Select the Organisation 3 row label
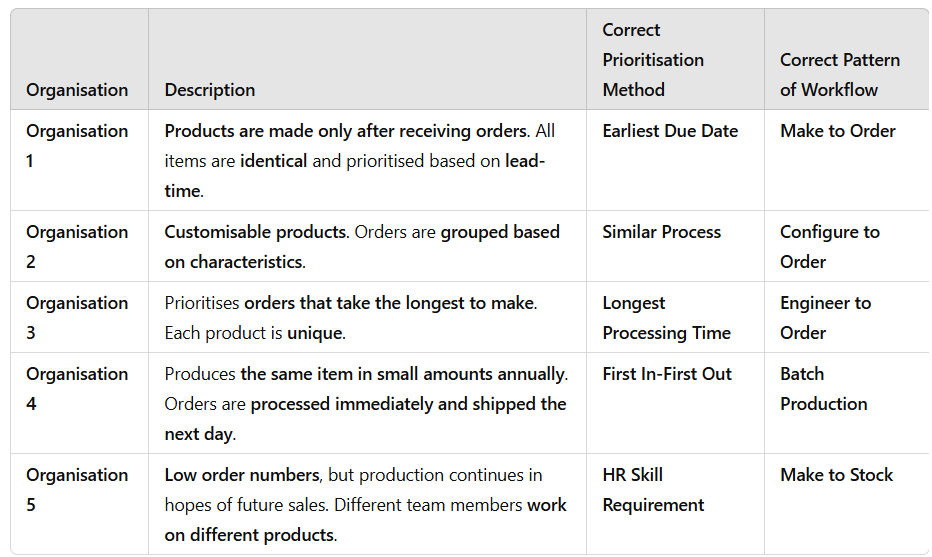Screen dimensions: 932x557 click(x=77, y=317)
